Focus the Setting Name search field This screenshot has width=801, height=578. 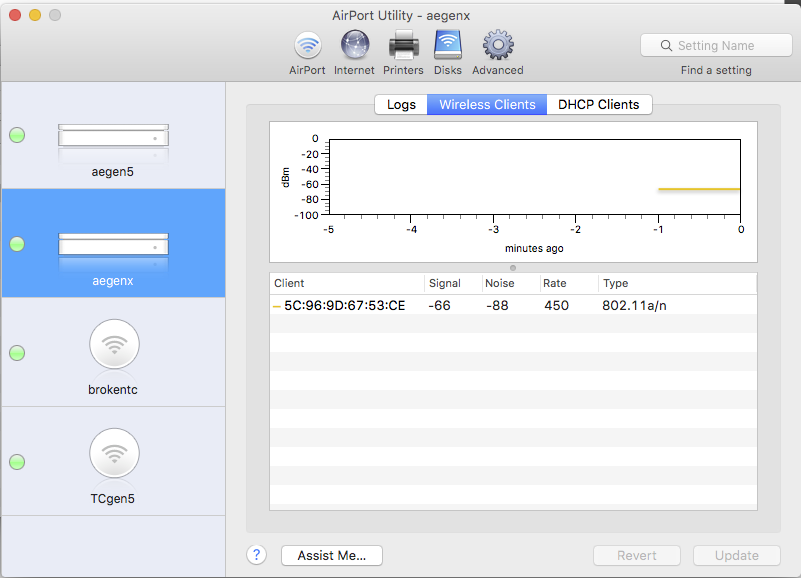716,45
